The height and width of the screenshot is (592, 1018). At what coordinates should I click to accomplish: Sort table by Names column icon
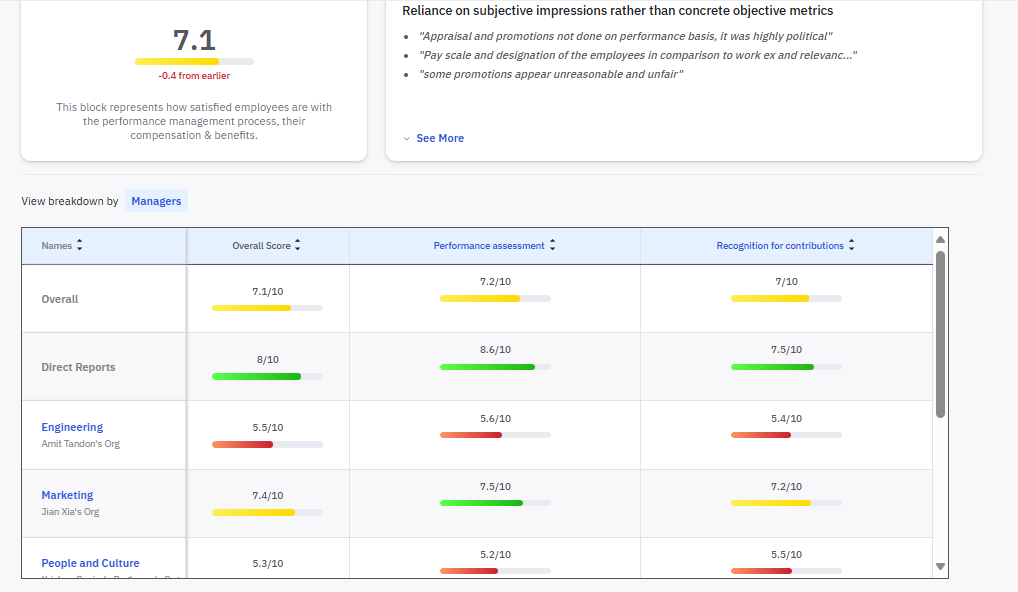tap(80, 246)
